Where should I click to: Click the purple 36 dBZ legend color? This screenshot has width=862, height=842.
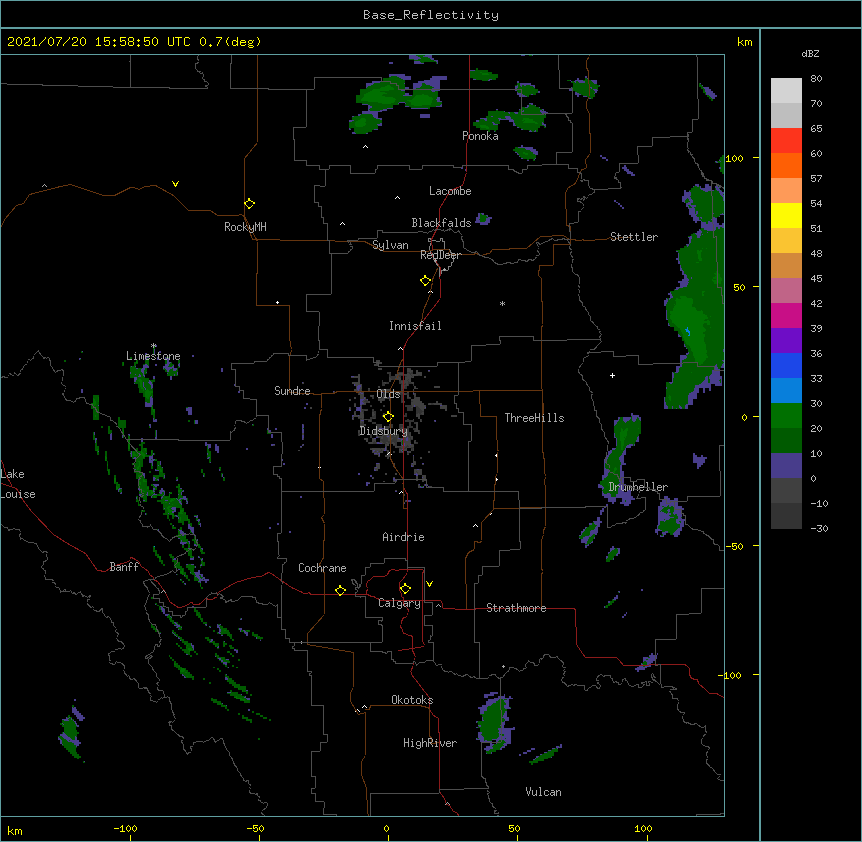click(x=786, y=341)
